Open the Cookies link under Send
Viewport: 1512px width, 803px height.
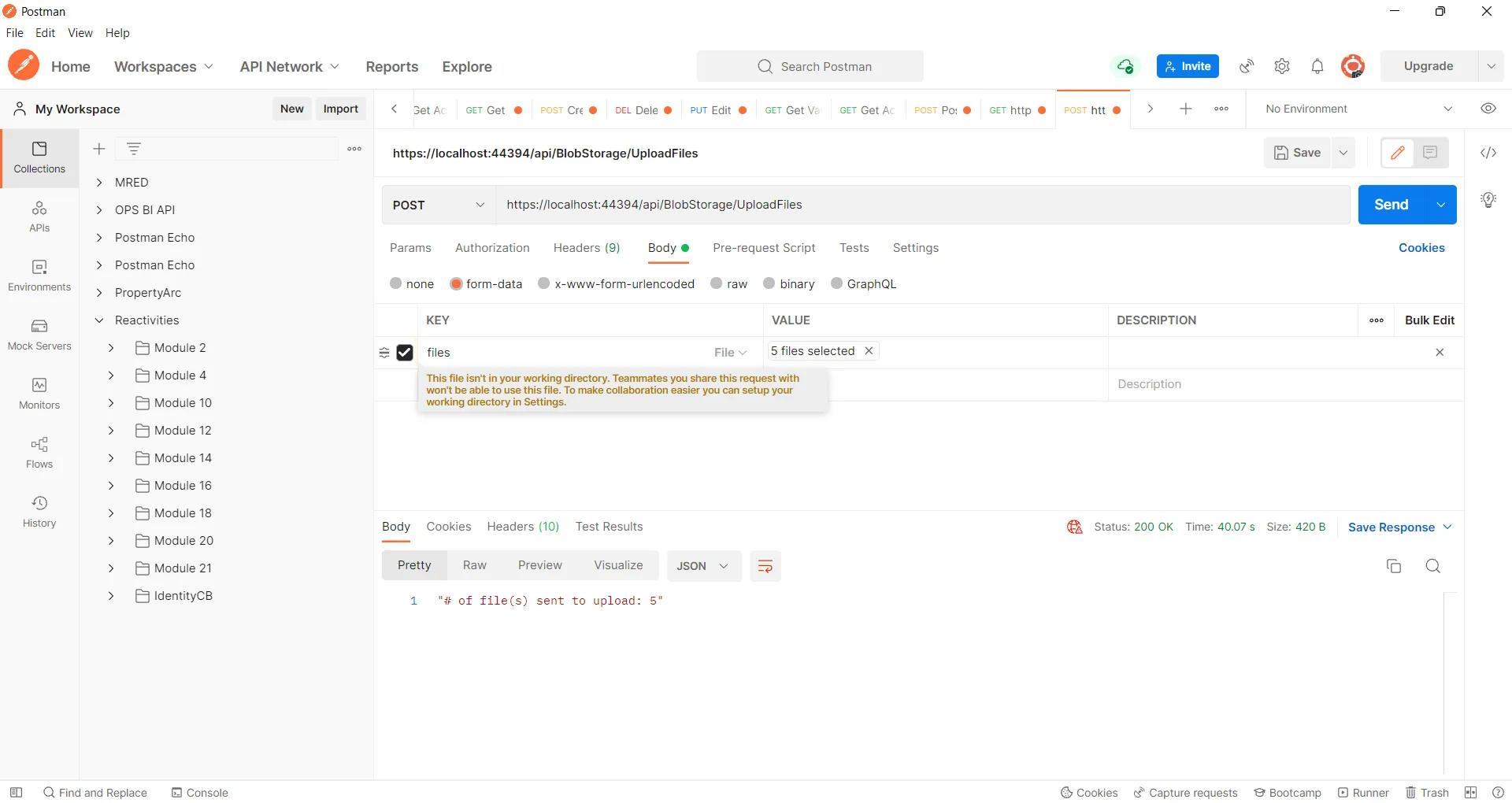(1421, 248)
